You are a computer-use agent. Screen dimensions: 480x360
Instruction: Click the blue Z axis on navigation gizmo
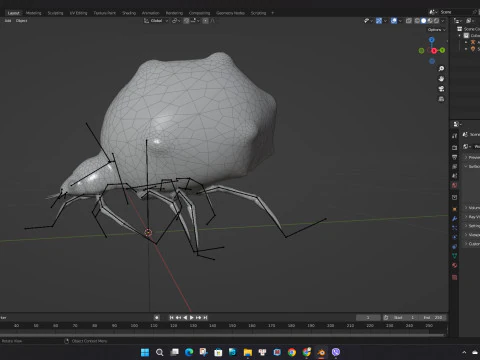tap(432, 40)
